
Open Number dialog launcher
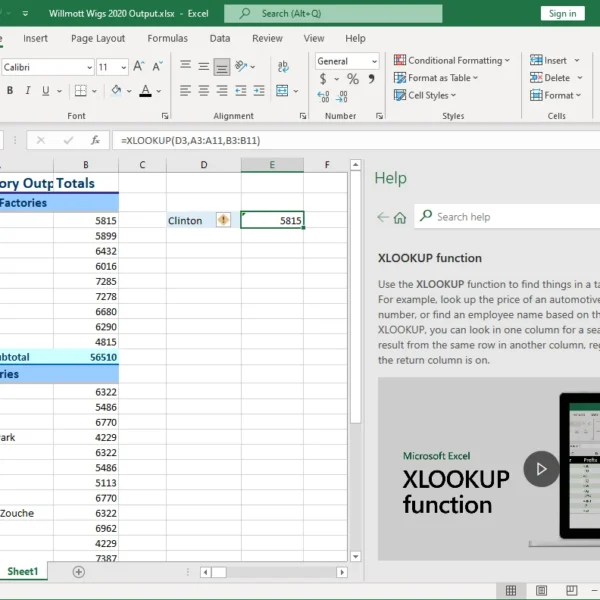[x=379, y=116]
